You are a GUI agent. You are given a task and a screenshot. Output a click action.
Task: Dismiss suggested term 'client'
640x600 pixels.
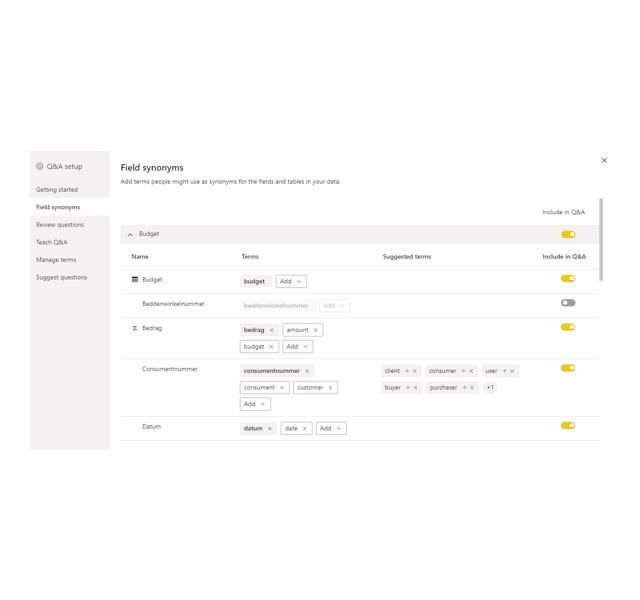click(x=414, y=371)
